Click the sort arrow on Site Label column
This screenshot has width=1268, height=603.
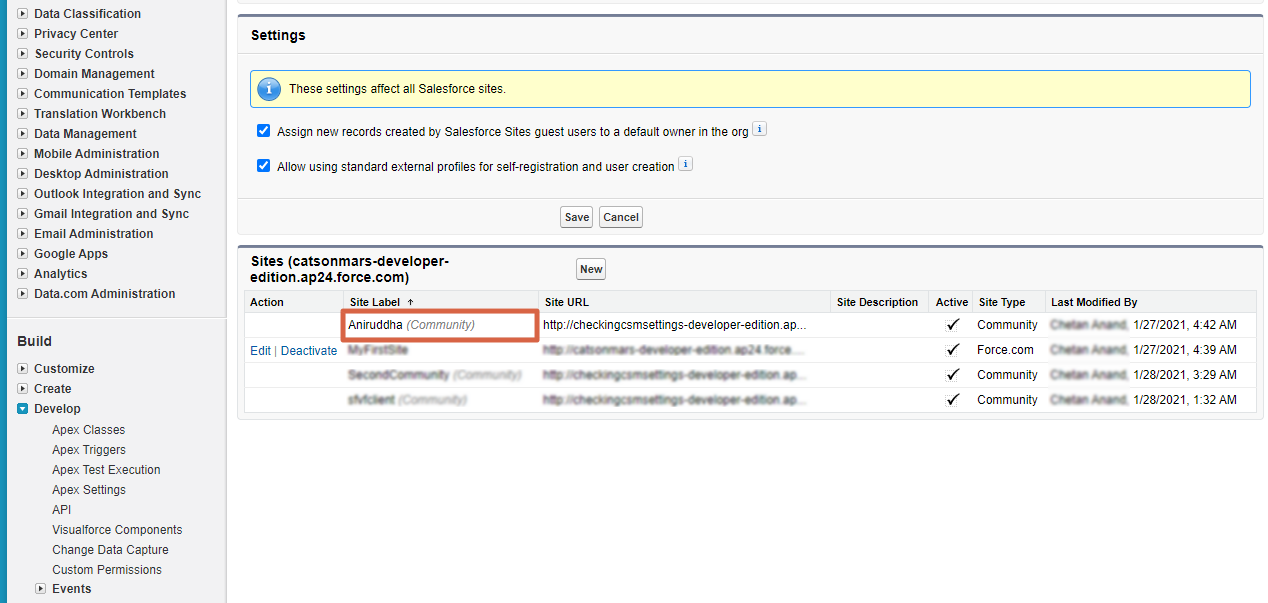coord(410,302)
